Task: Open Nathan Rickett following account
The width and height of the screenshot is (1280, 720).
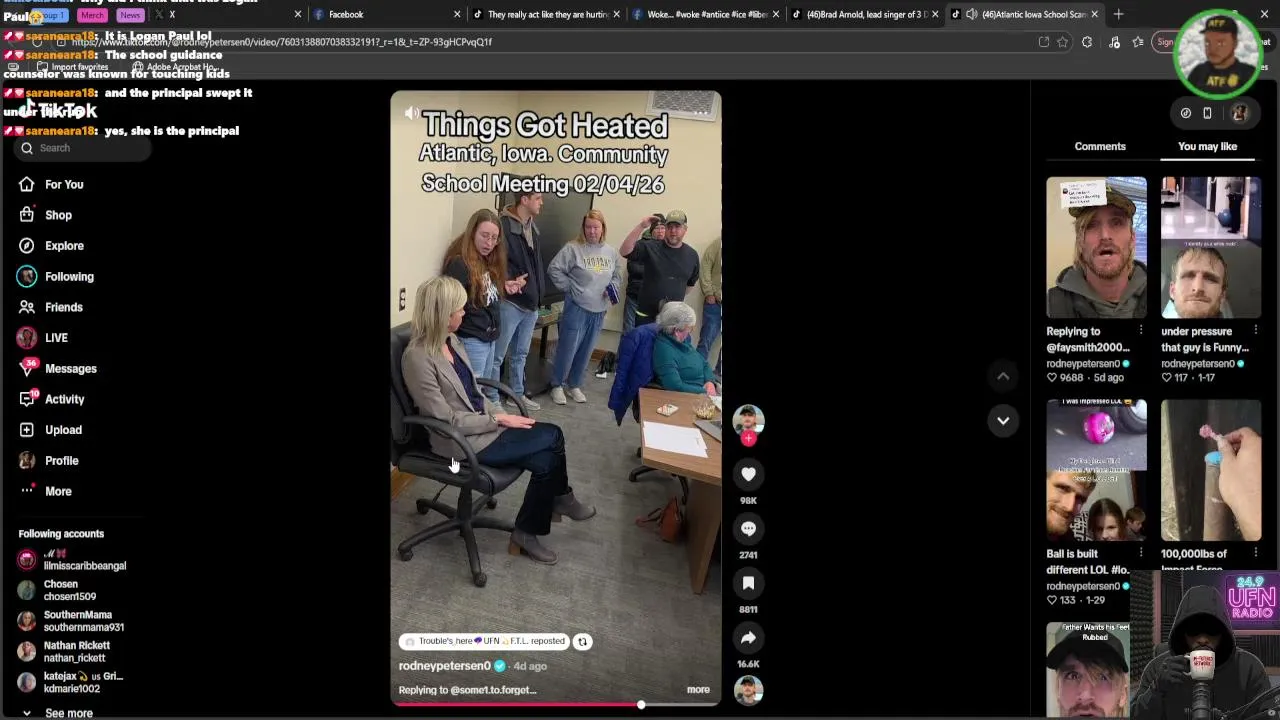Action: (x=63, y=652)
